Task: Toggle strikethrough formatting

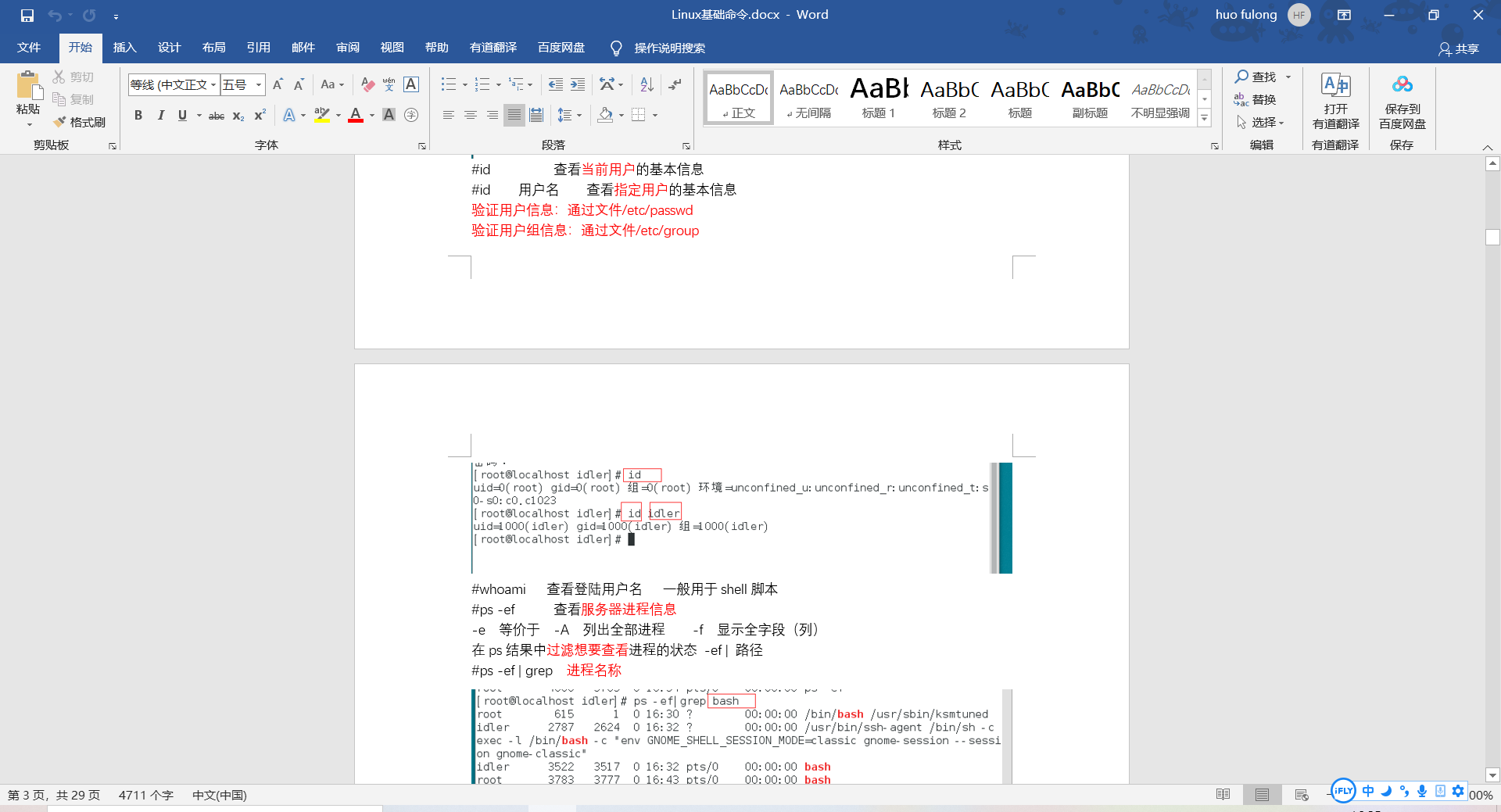Action: coord(217,115)
